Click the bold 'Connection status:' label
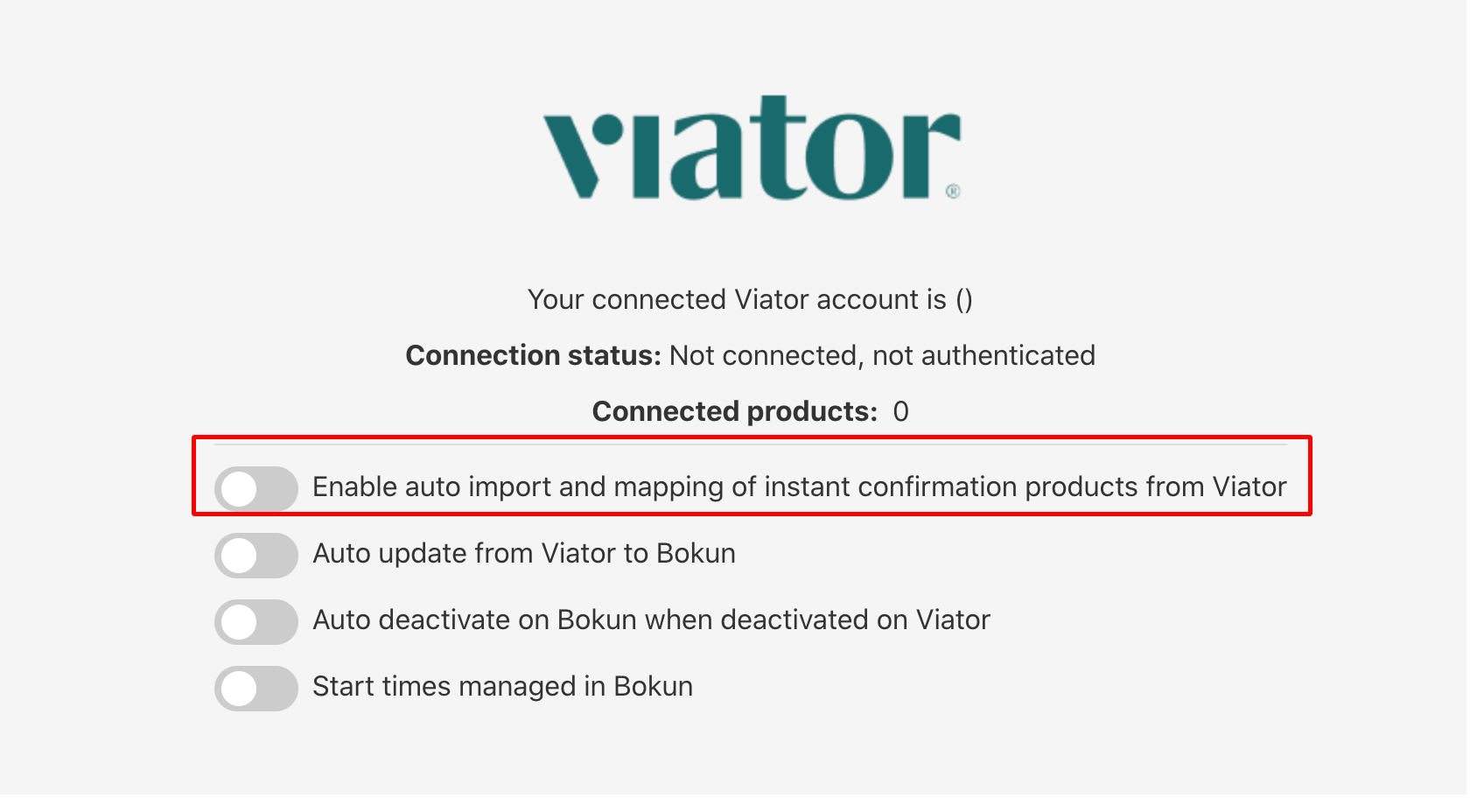This screenshot has width=1484, height=812. pos(534,355)
